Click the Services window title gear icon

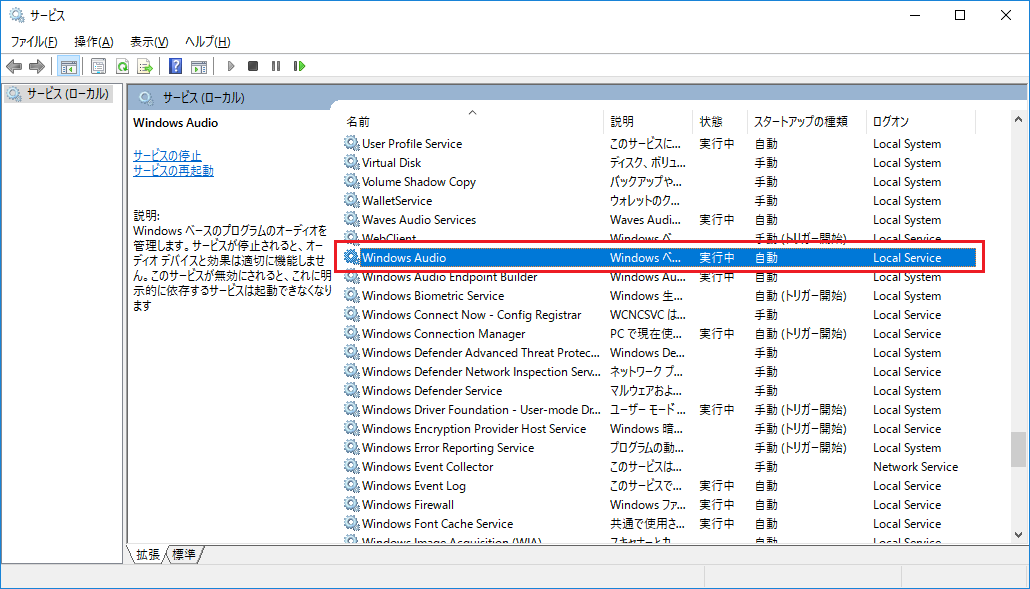16,14
